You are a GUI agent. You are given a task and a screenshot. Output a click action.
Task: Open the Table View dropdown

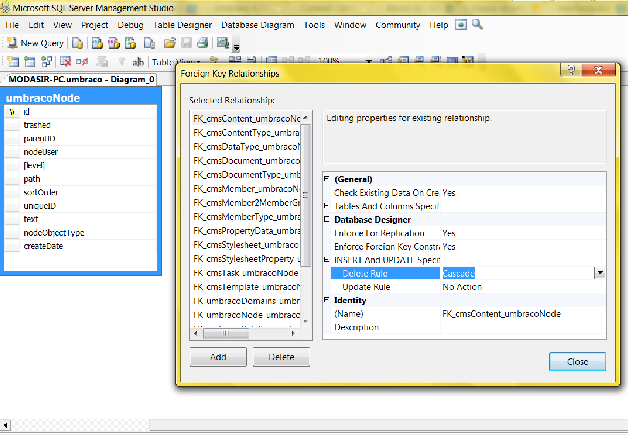coord(176,62)
